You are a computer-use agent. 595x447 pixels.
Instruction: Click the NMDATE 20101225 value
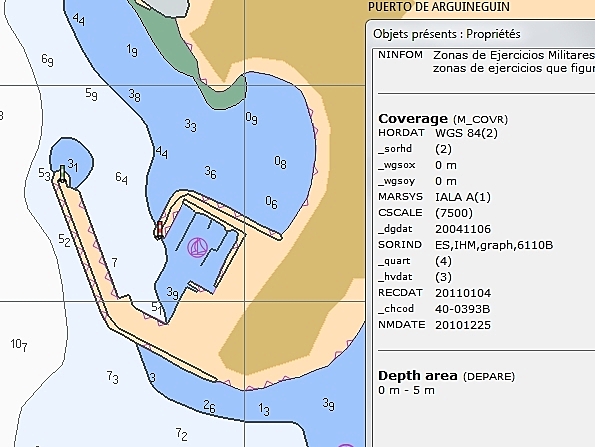click(463, 325)
